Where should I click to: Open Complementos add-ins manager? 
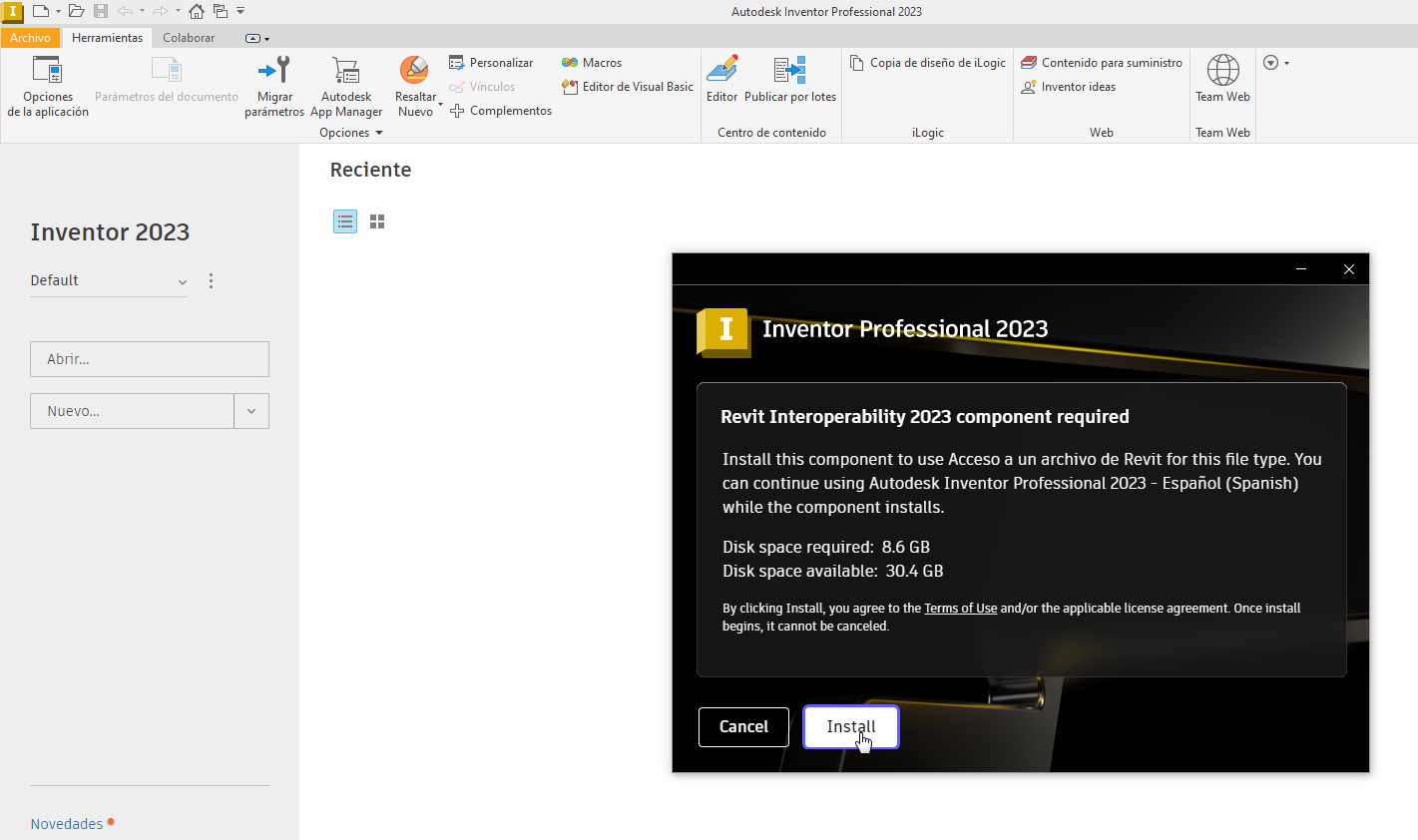click(500, 111)
